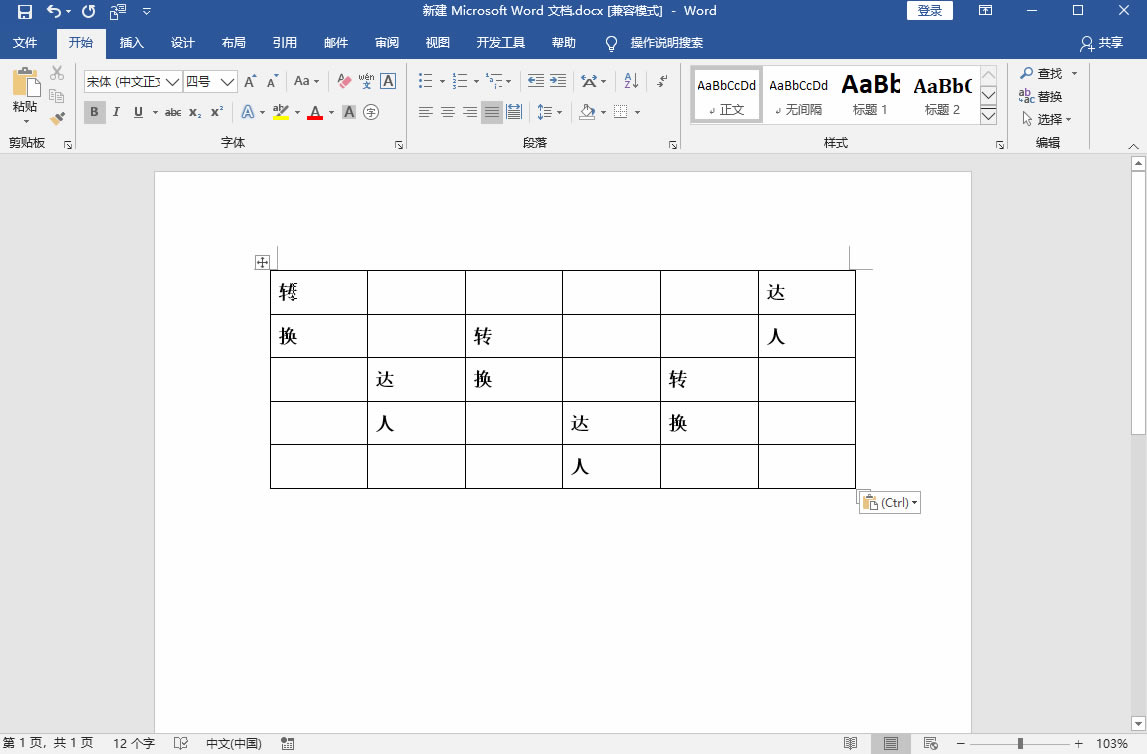Click the Sort A-Z icon

click(x=631, y=81)
